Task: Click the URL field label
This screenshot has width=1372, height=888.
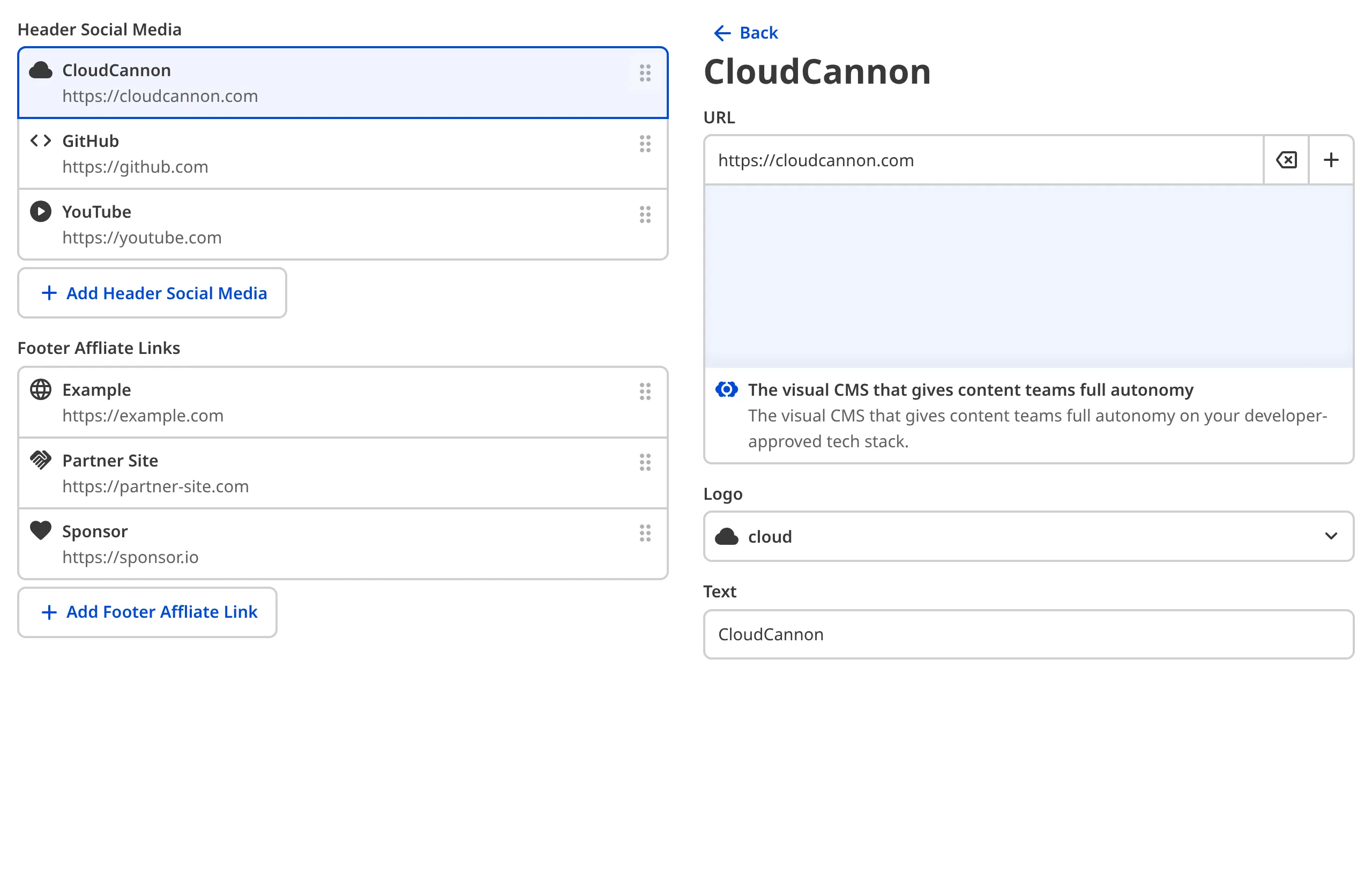Action: (719, 117)
